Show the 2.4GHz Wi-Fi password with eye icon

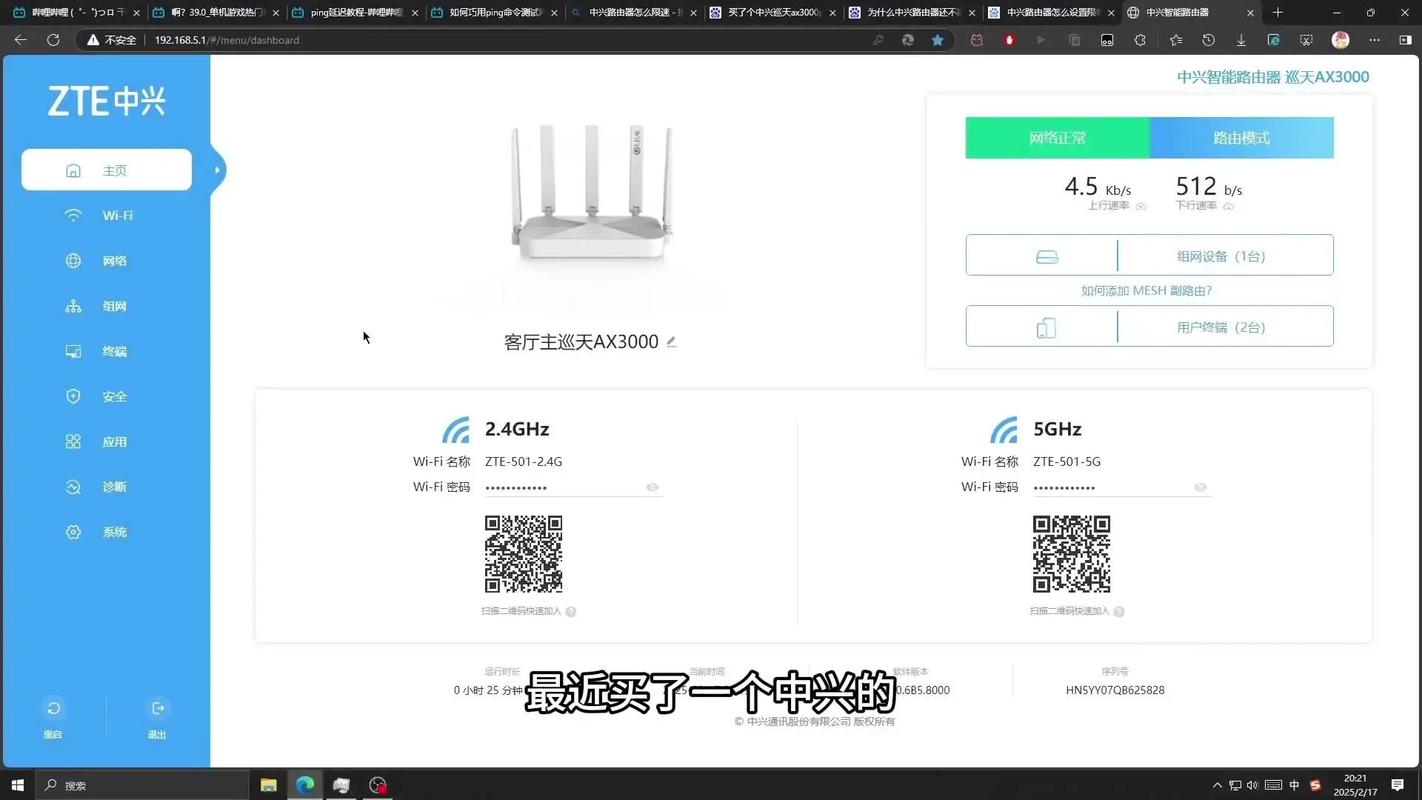(652, 487)
